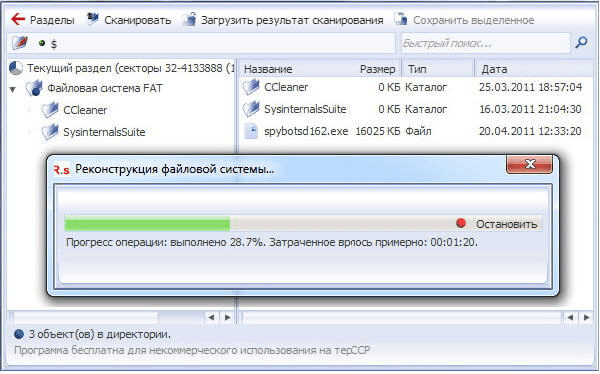Viewport: 600px width, 374px height.
Task: Click the red back arrow icon for Разделы
Action: click(x=18, y=19)
